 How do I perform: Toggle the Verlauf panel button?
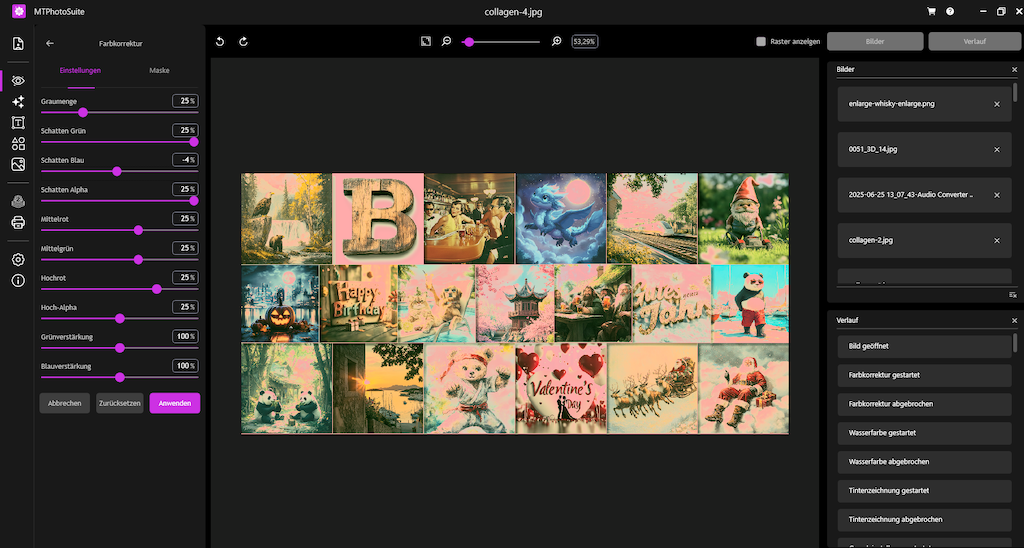pyautogui.click(x=973, y=42)
